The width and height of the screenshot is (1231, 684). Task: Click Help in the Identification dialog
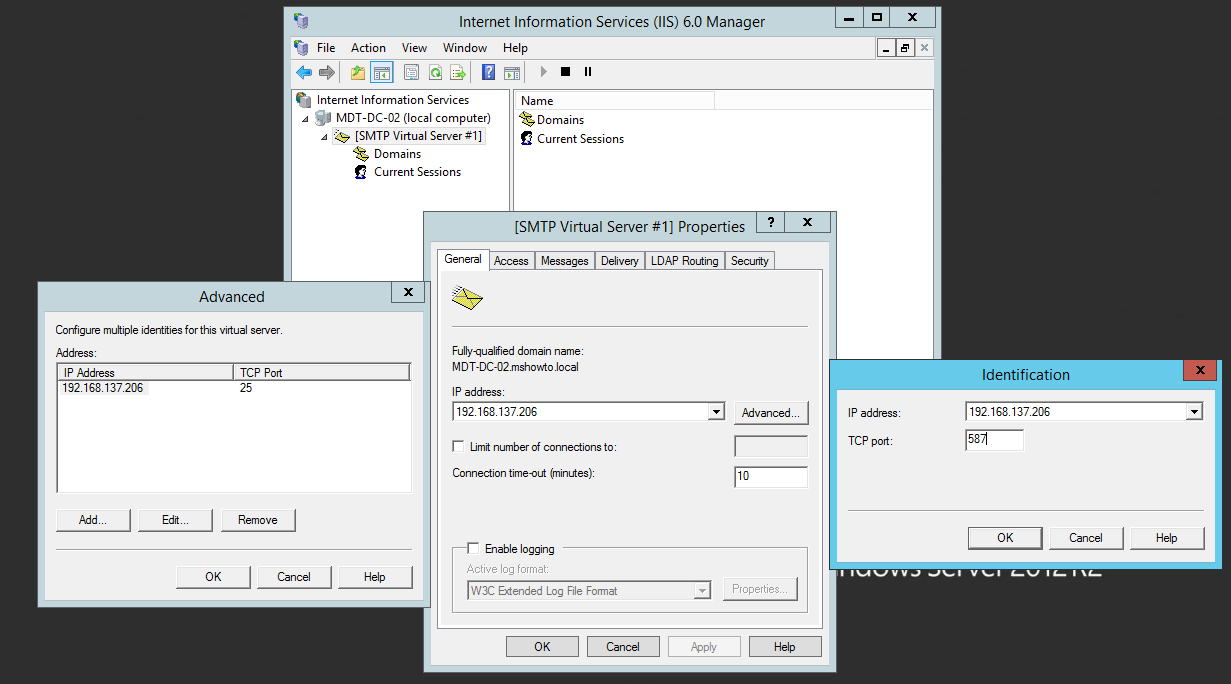tap(1167, 538)
